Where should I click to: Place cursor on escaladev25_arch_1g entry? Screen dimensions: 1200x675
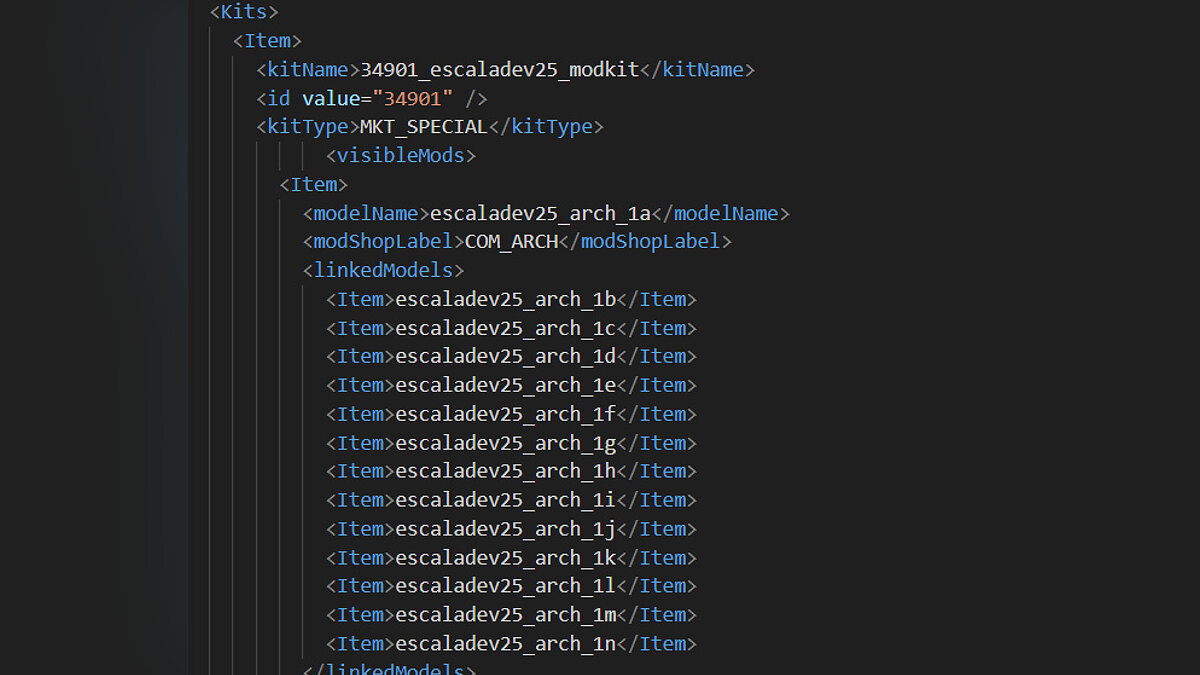point(506,444)
